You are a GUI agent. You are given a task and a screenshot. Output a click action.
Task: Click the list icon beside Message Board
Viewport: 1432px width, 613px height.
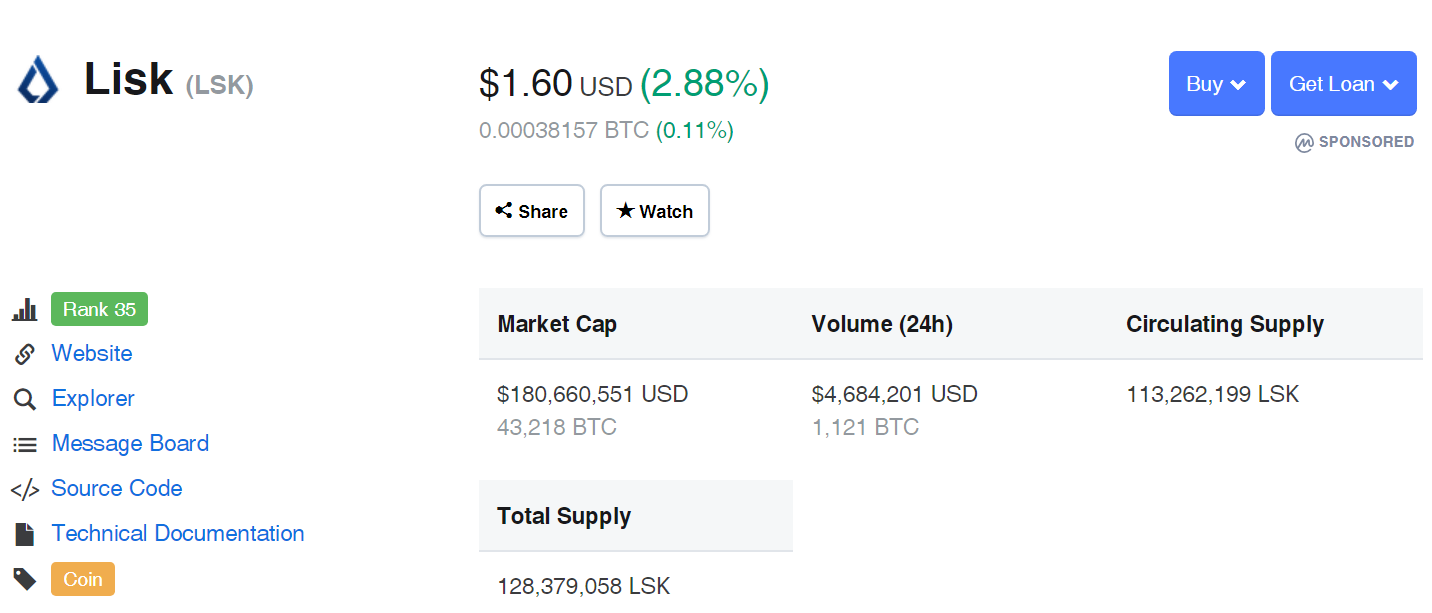(25, 444)
